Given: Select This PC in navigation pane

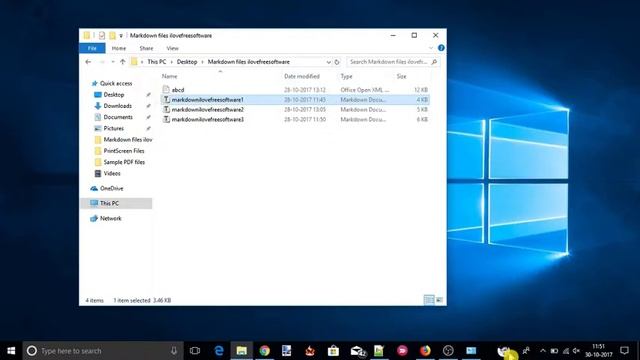Looking at the screenshot, I should coord(116,203).
